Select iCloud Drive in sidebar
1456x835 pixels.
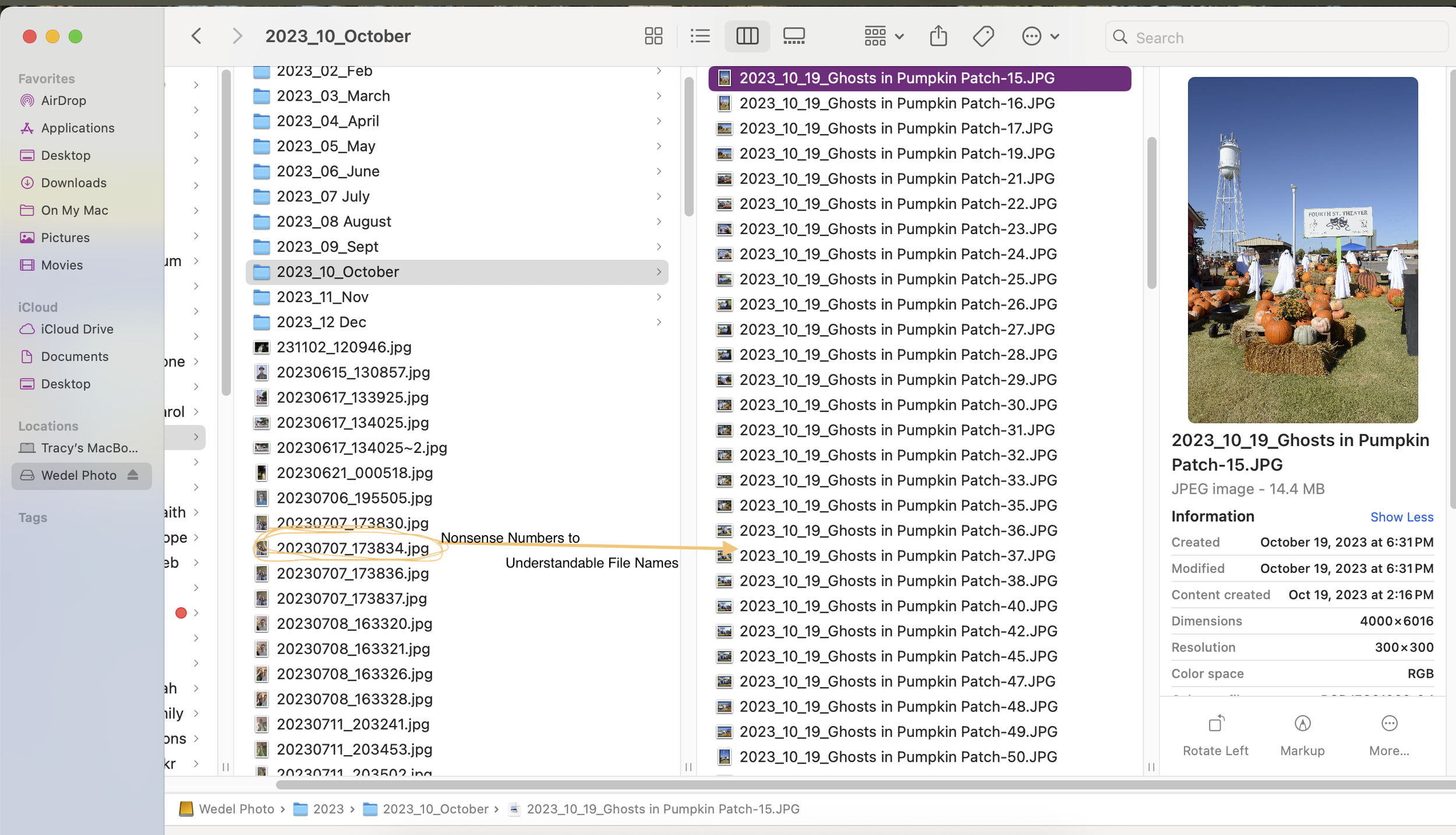(x=77, y=329)
